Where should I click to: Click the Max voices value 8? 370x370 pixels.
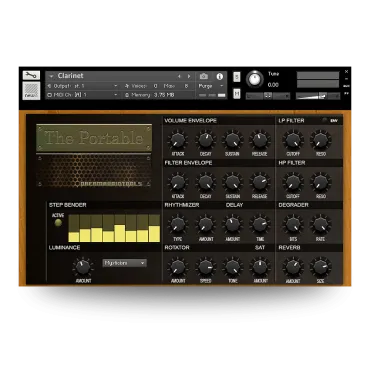[x=186, y=86]
